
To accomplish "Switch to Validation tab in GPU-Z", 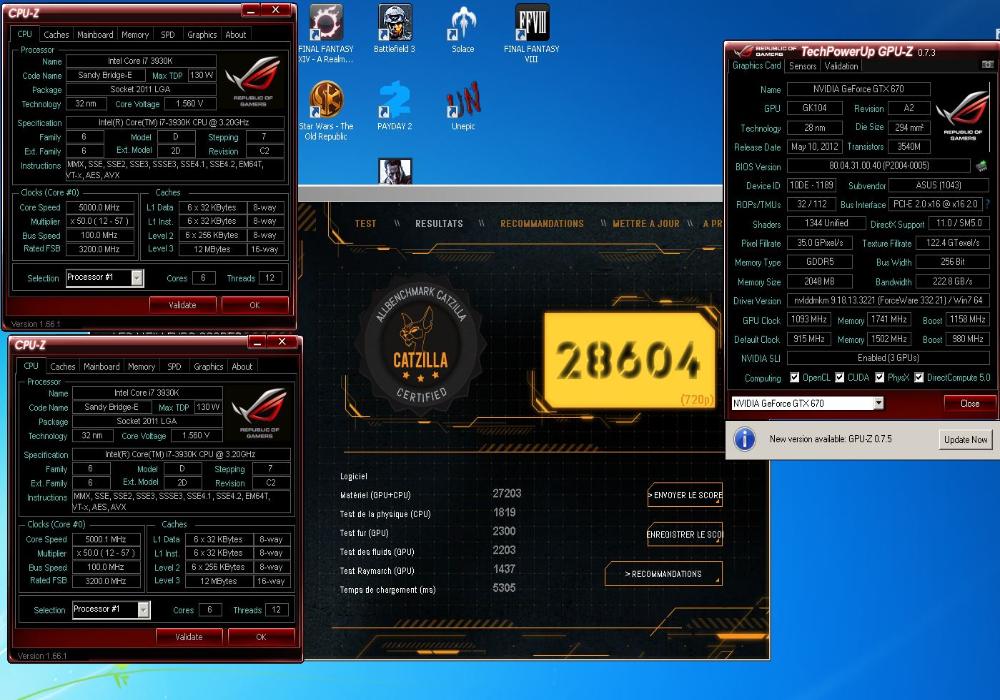I will click(x=841, y=66).
